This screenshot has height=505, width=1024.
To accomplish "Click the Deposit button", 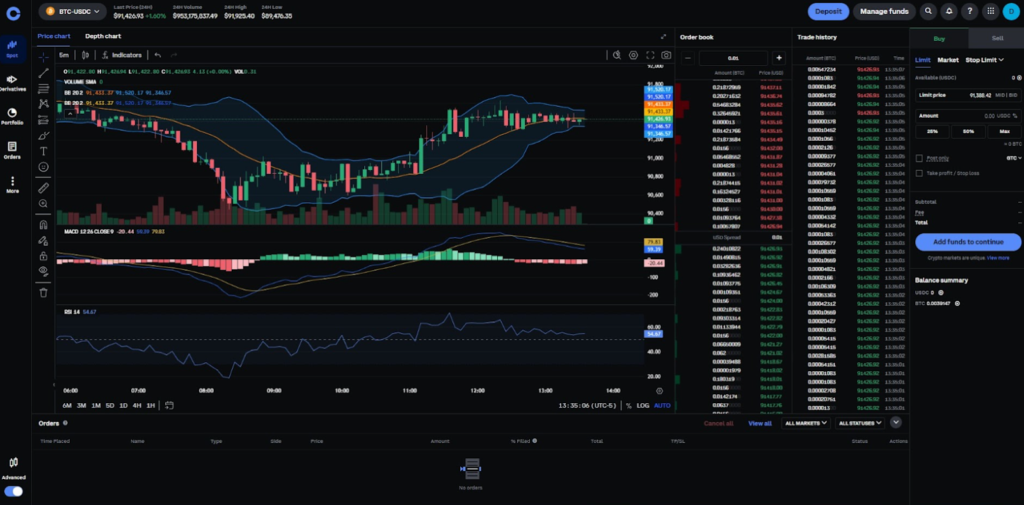I will 828,11.
